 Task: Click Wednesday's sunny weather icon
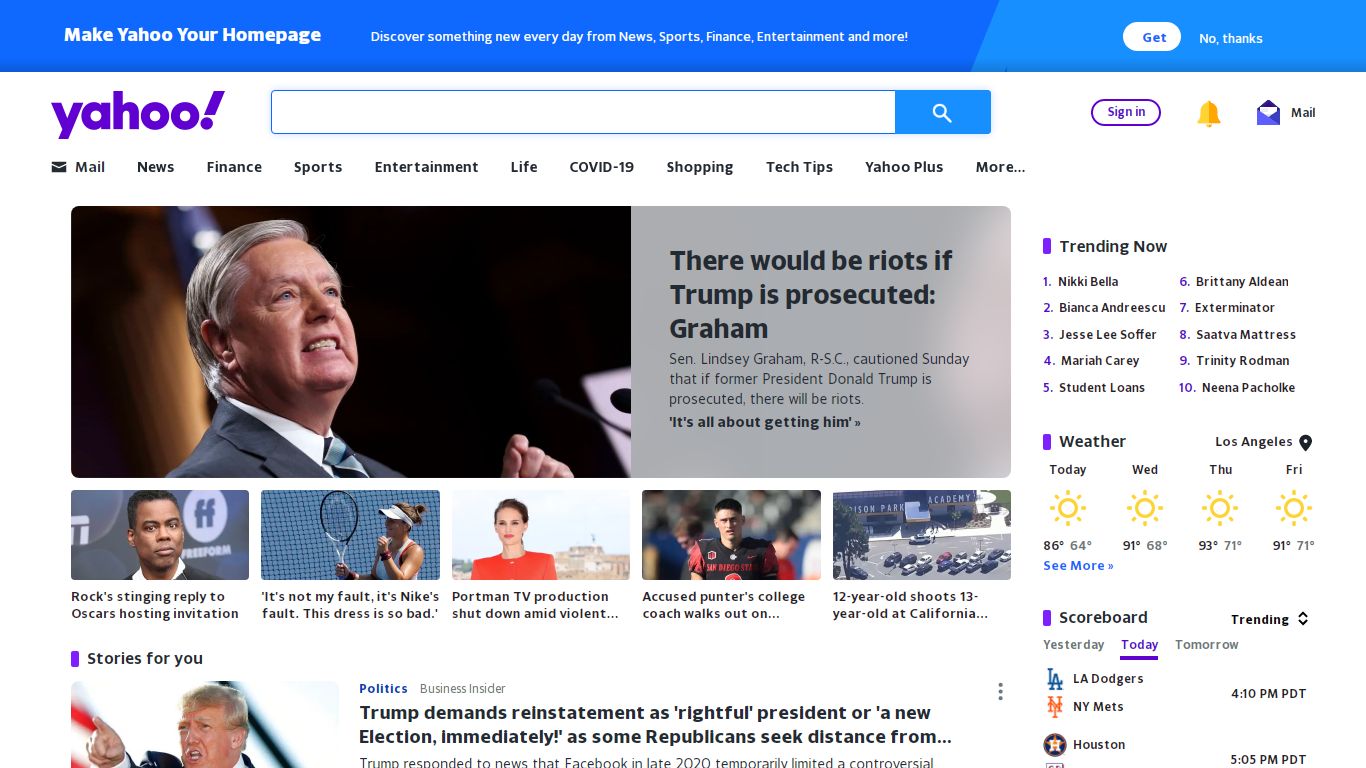[1145, 508]
